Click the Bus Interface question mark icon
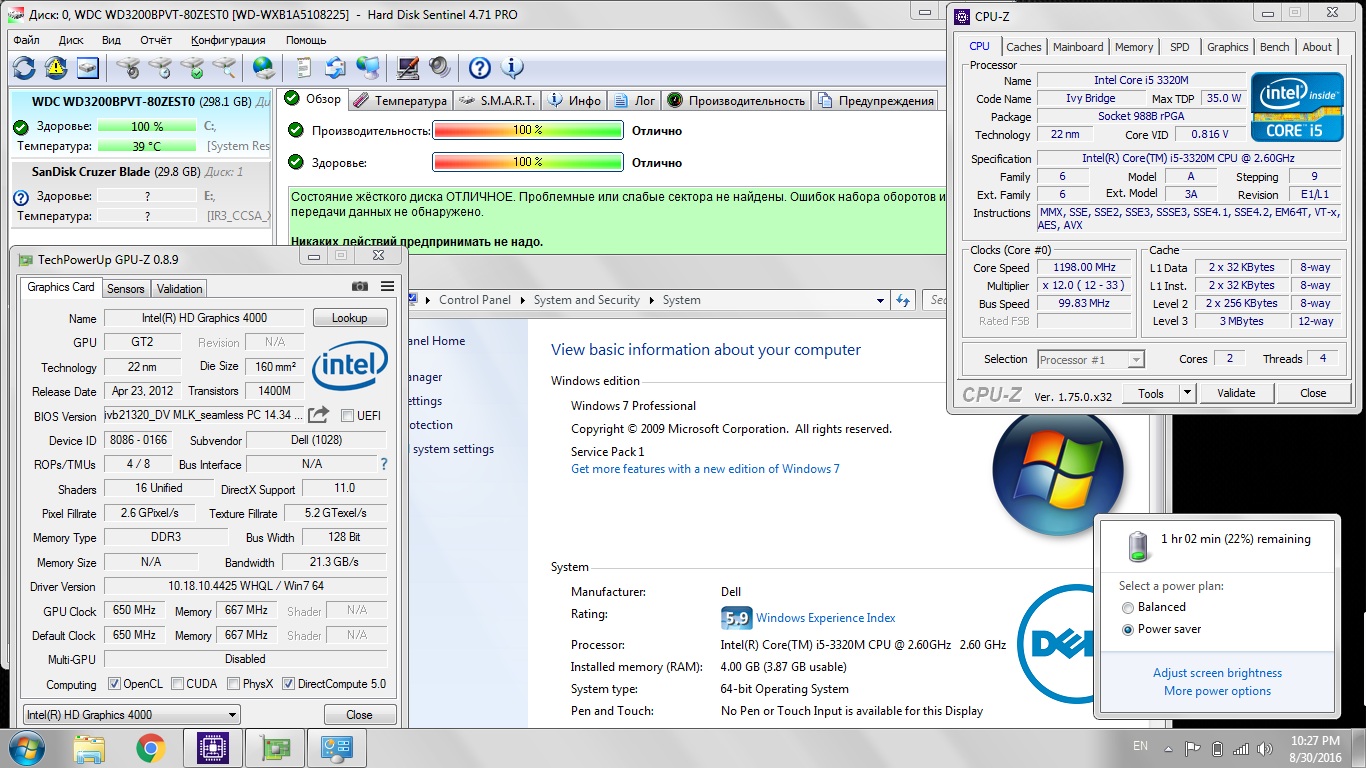 point(384,464)
